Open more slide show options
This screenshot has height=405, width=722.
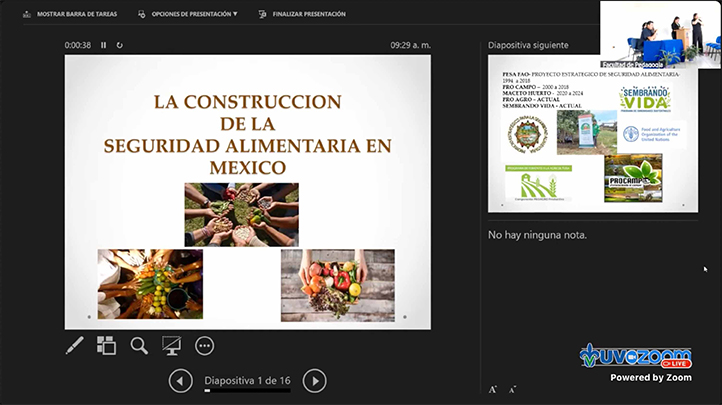[x=204, y=346]
